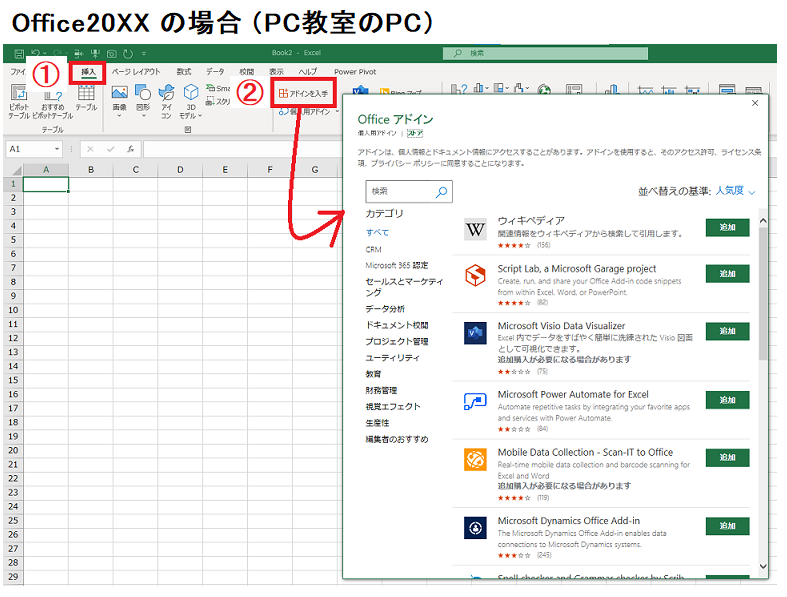Switch to 個人用アドイン tab in dialog
787x597 pixels.
[x=377, y=134]
